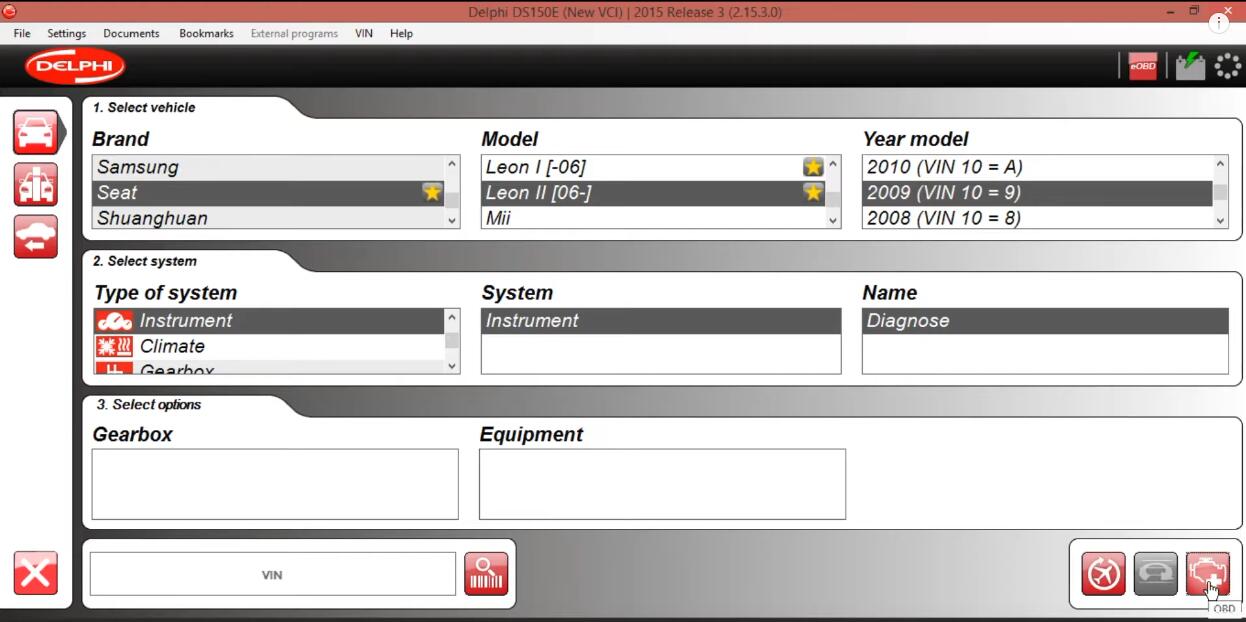Open the VIN menu

[x=364, y=33]
